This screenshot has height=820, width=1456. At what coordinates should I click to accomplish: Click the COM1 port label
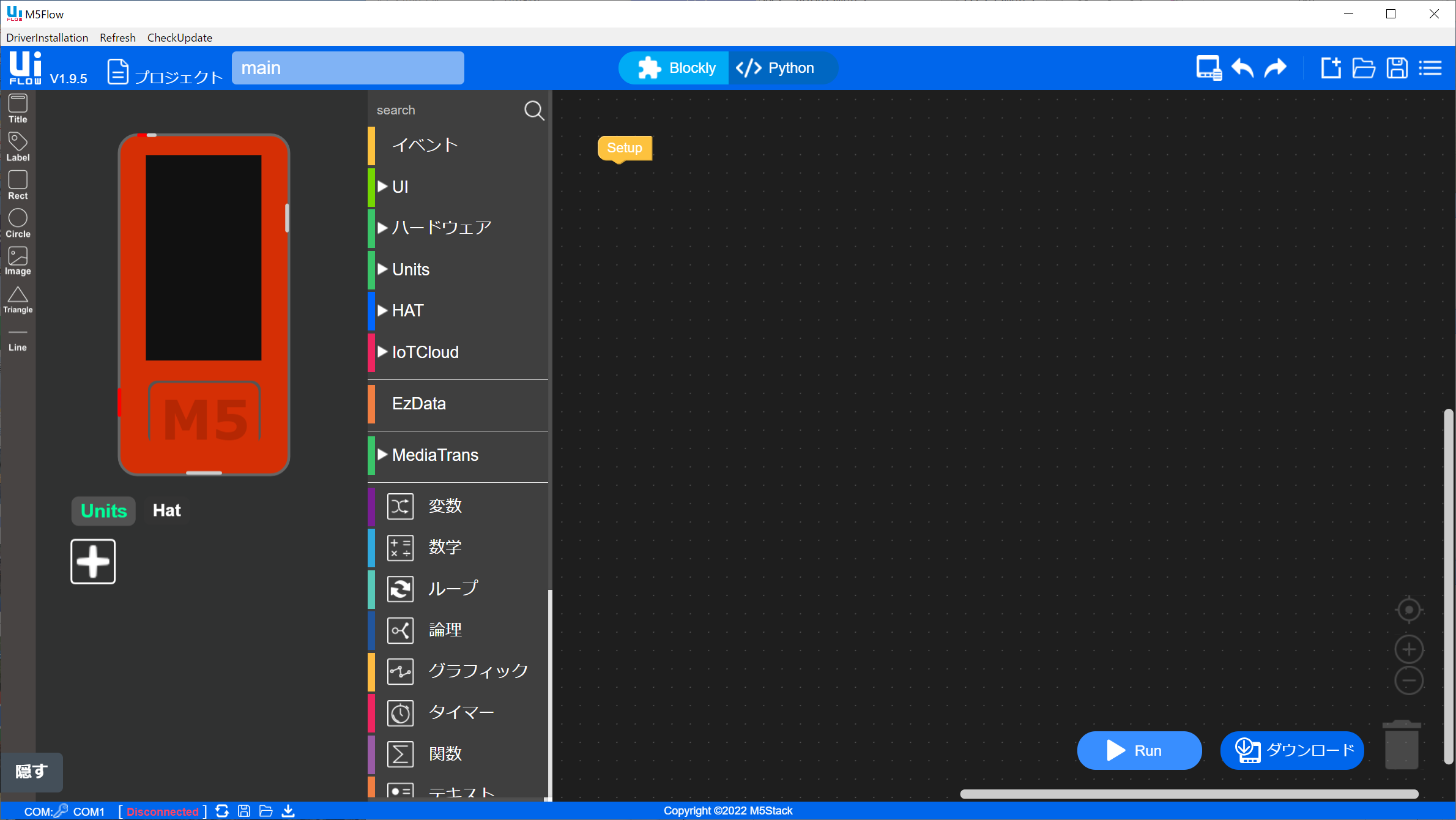[x=89, y=812]
